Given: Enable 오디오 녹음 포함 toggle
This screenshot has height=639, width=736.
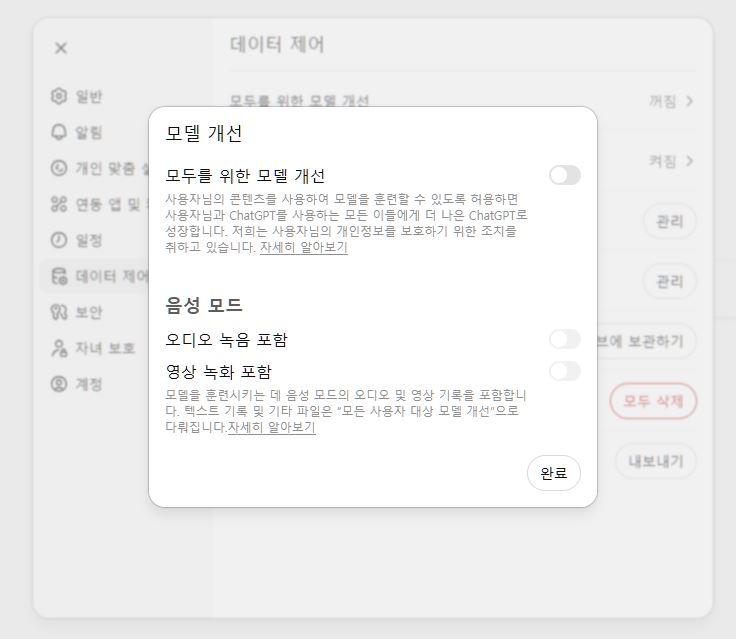Looking at the screenshot, I should pos(564,340).
